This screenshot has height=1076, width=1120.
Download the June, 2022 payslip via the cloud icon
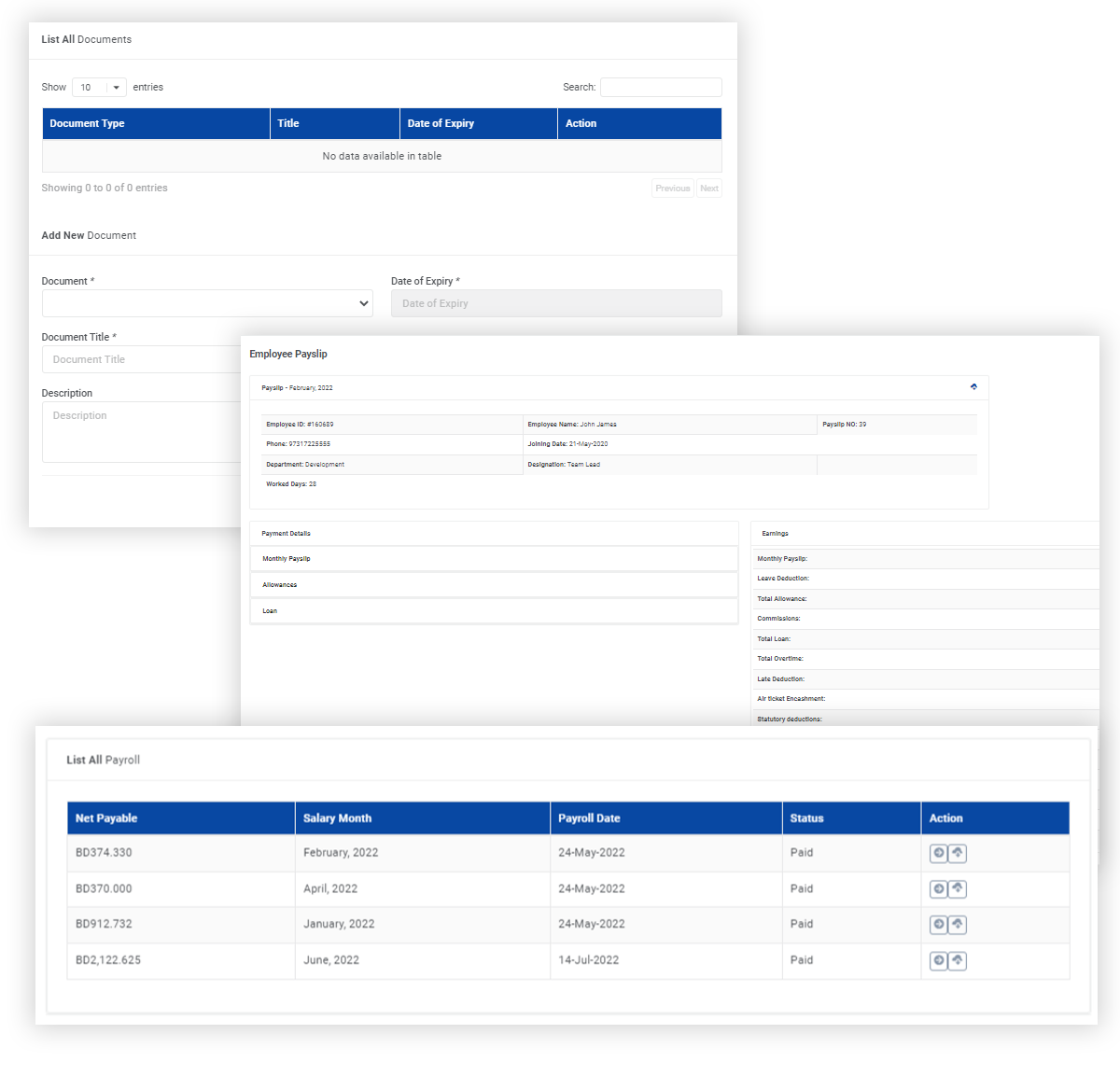[958, 960]
